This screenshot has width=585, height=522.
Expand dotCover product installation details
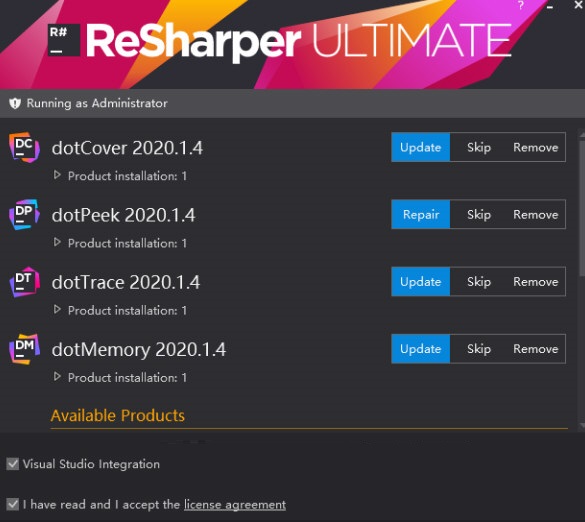pyautogui.click(x=57, y=175)
